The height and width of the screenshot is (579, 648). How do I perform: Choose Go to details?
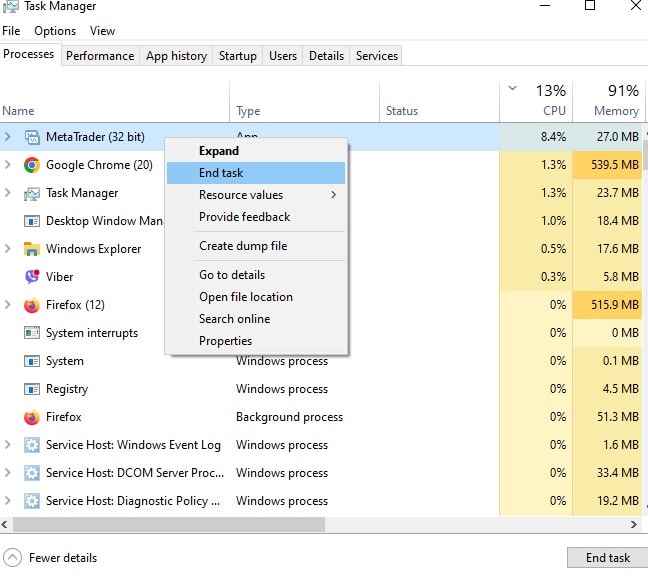256,275
